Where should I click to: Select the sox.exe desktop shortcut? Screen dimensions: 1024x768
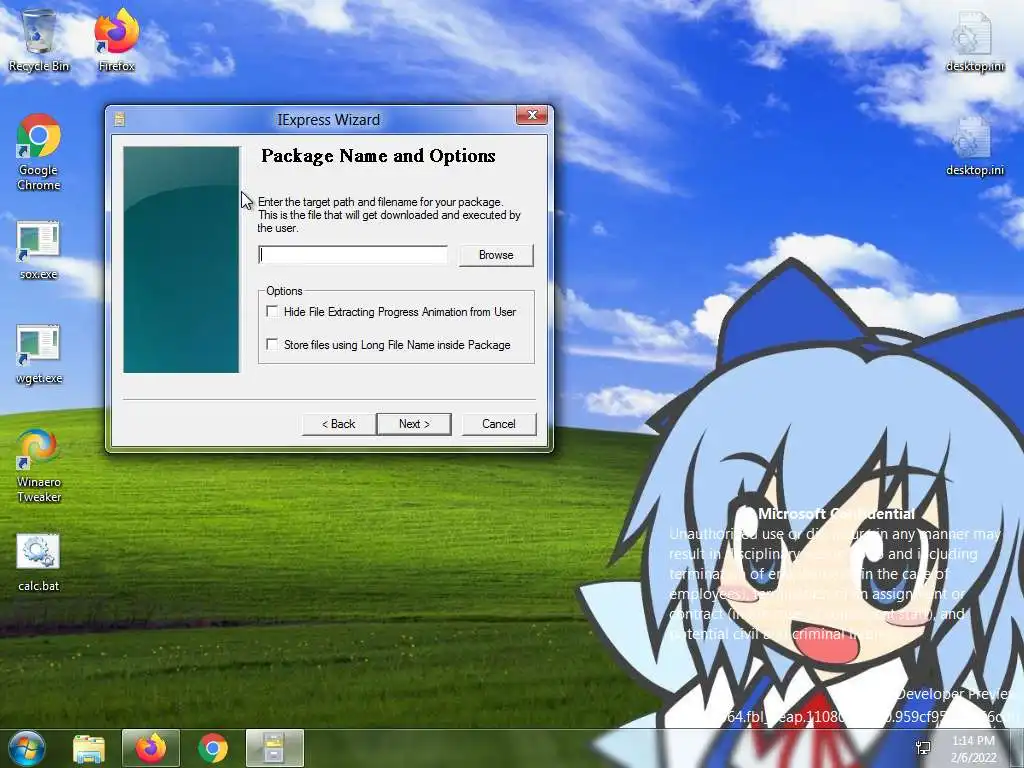point(39,250)
